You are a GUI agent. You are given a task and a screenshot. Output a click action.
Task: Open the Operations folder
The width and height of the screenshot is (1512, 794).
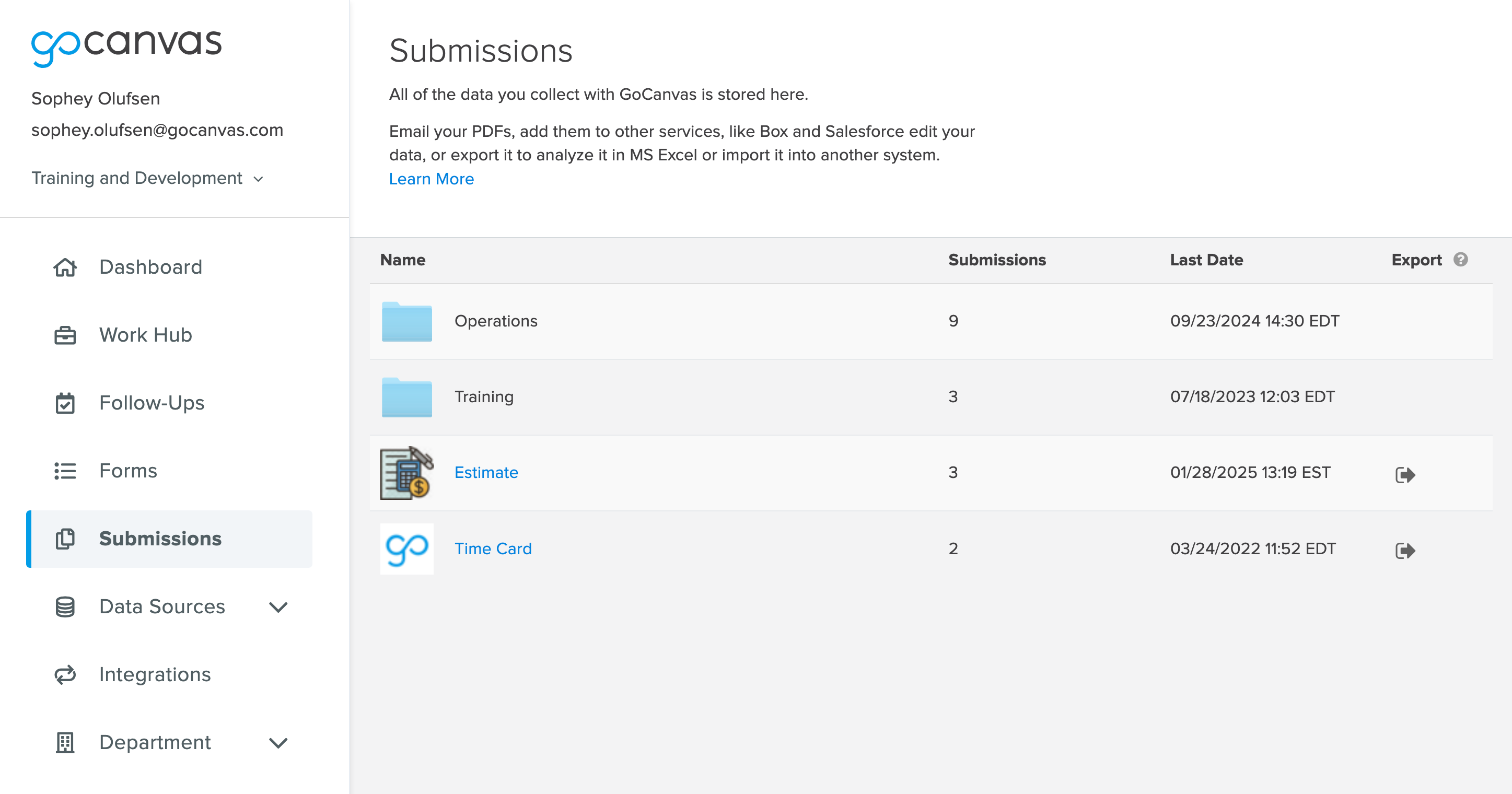pyautogui.click(x=496, y=321)
